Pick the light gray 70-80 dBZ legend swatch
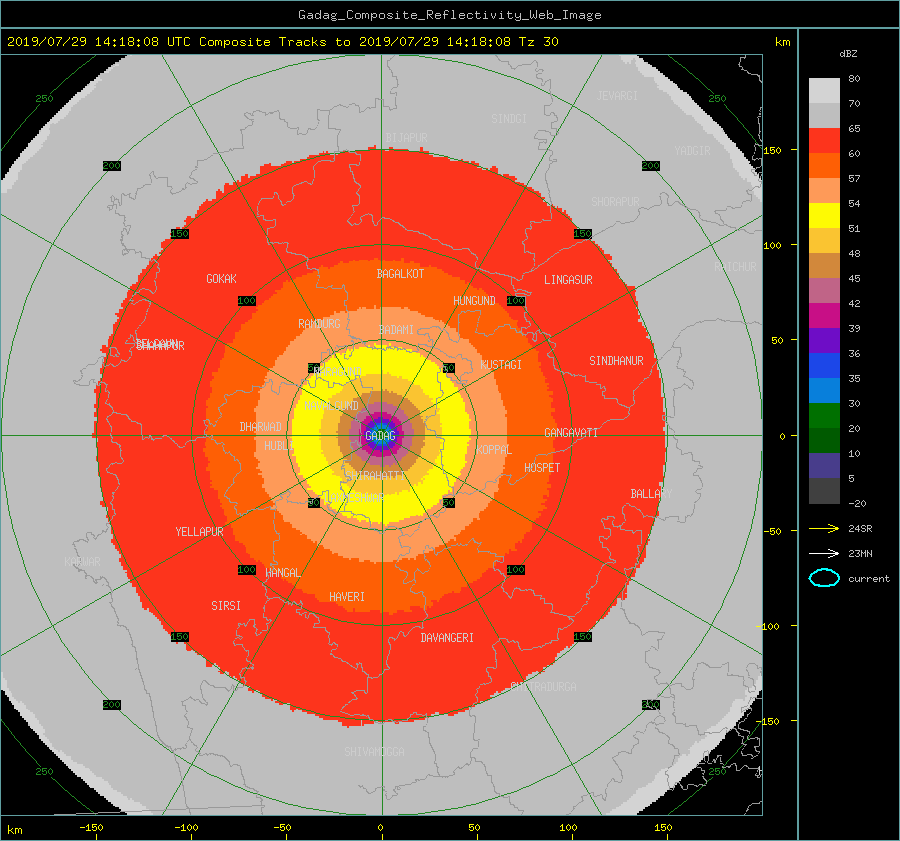900x841 pixels. tap(824, 91)
